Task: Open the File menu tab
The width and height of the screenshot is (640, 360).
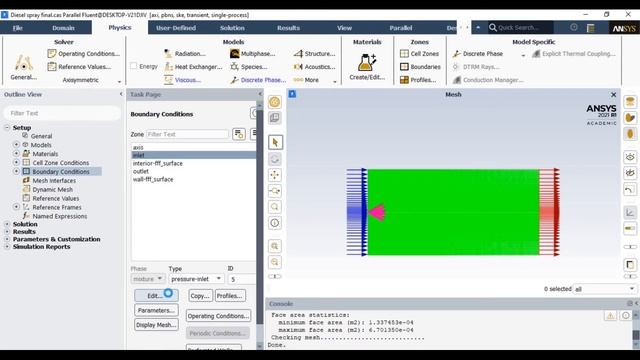Action: point(18,28)
